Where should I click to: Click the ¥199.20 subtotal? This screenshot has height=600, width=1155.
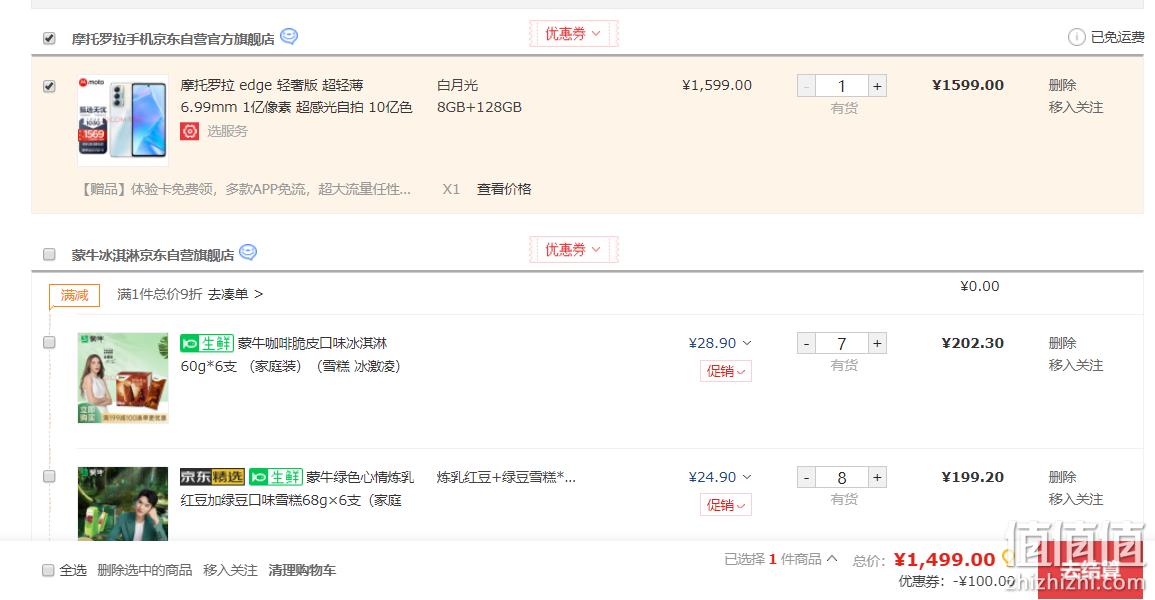(x=972, y=477)
